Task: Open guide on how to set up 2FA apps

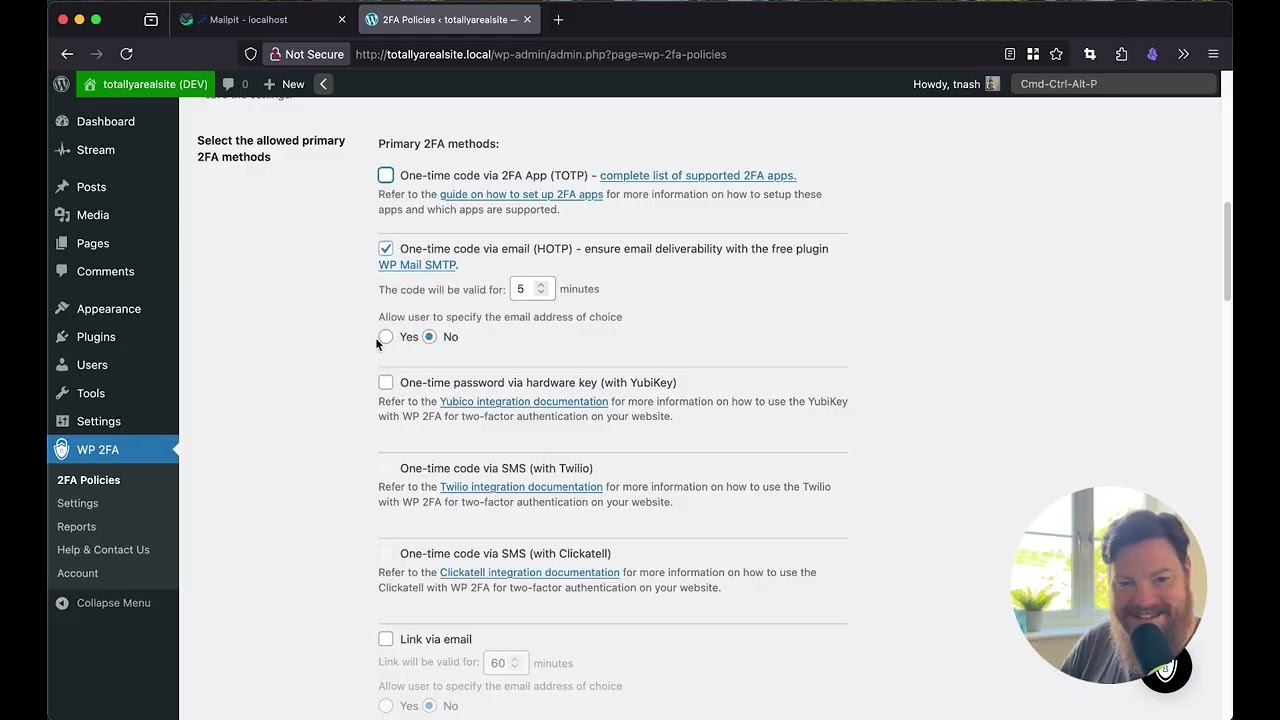Action: point(521,194)
